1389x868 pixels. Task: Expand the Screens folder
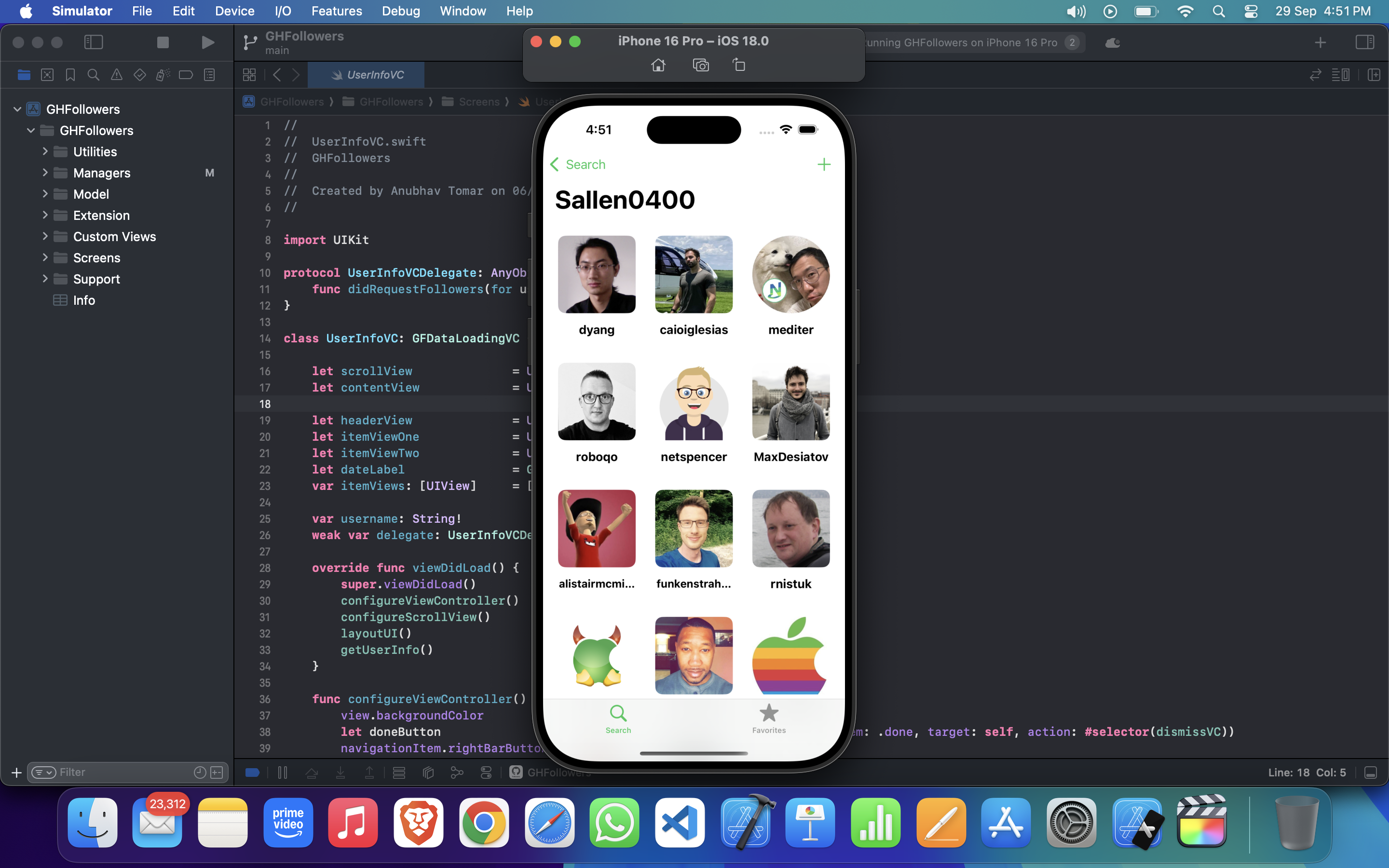[45, 258]
